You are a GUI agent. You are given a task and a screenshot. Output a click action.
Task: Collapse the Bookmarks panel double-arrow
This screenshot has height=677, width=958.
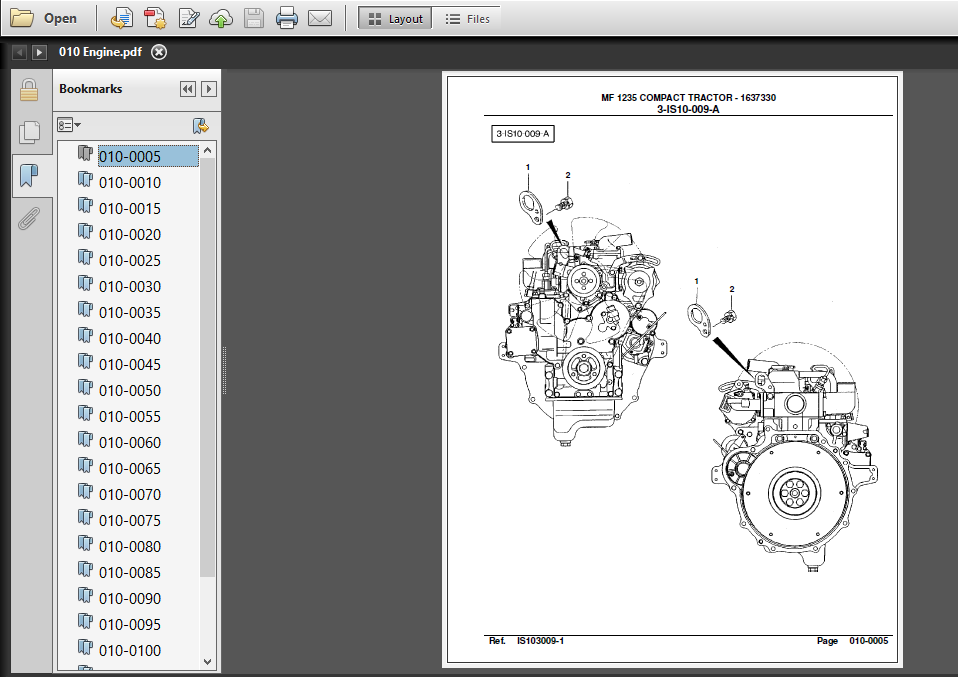point(188,89)
